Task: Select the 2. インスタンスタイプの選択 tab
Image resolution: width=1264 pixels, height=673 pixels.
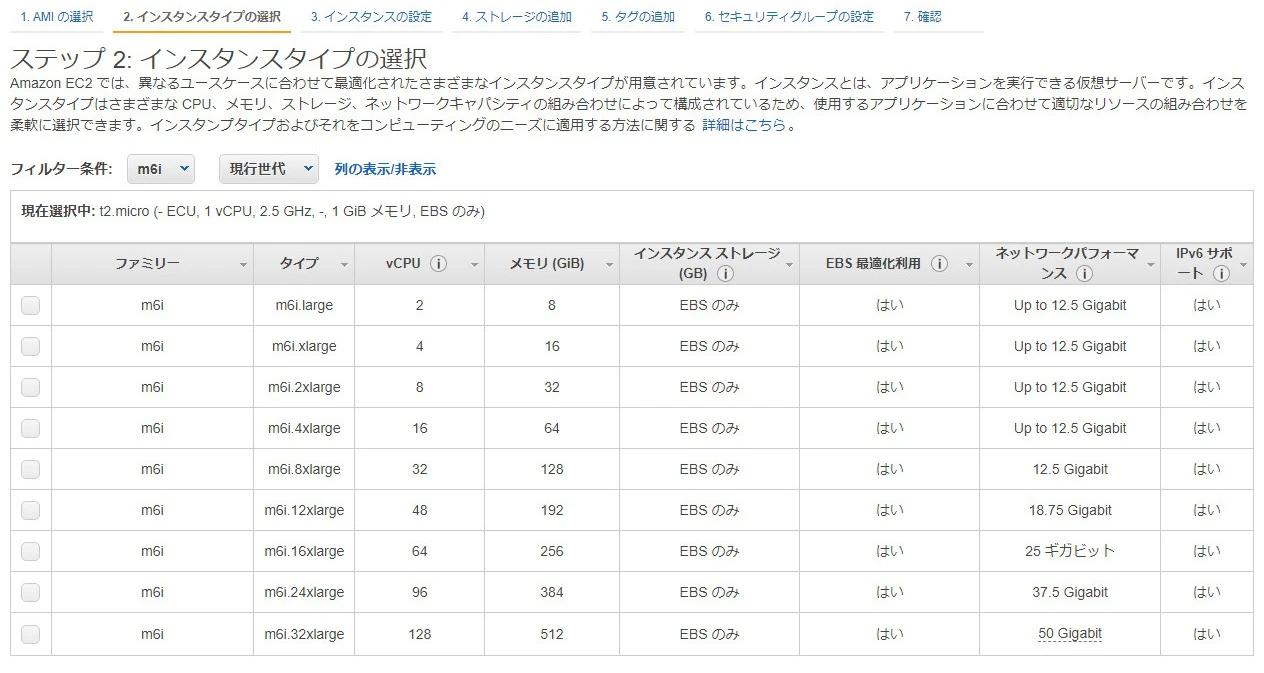Action: click(202, 17)
